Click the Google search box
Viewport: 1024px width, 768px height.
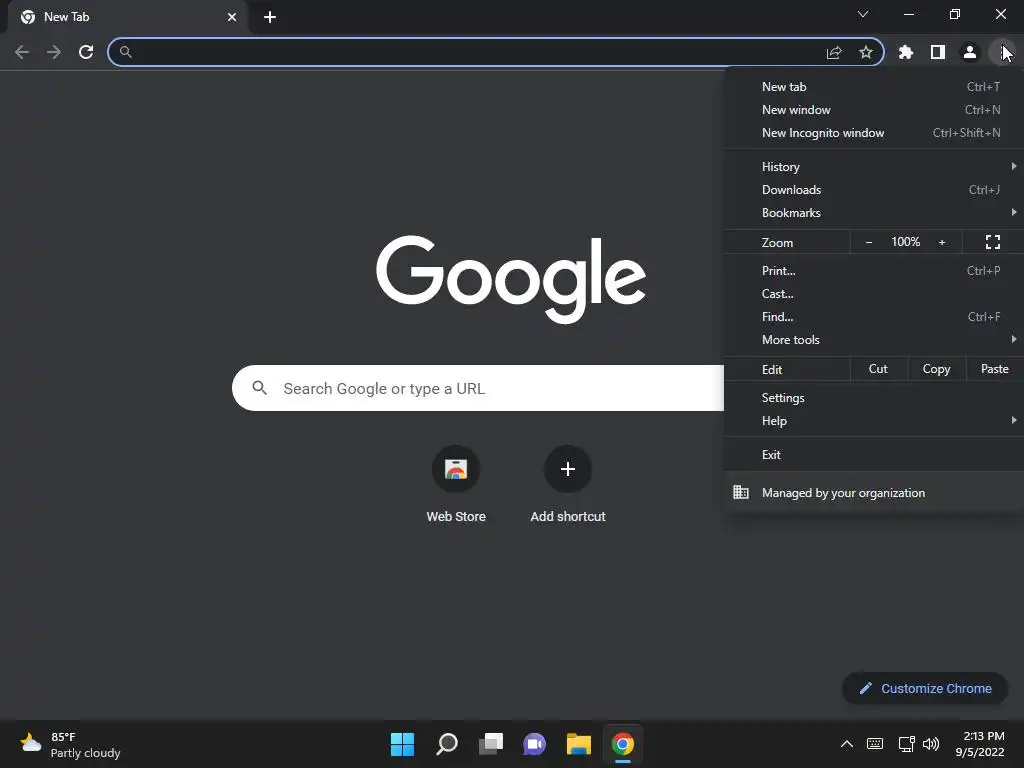pyautogui.click(x=478, y=389)
